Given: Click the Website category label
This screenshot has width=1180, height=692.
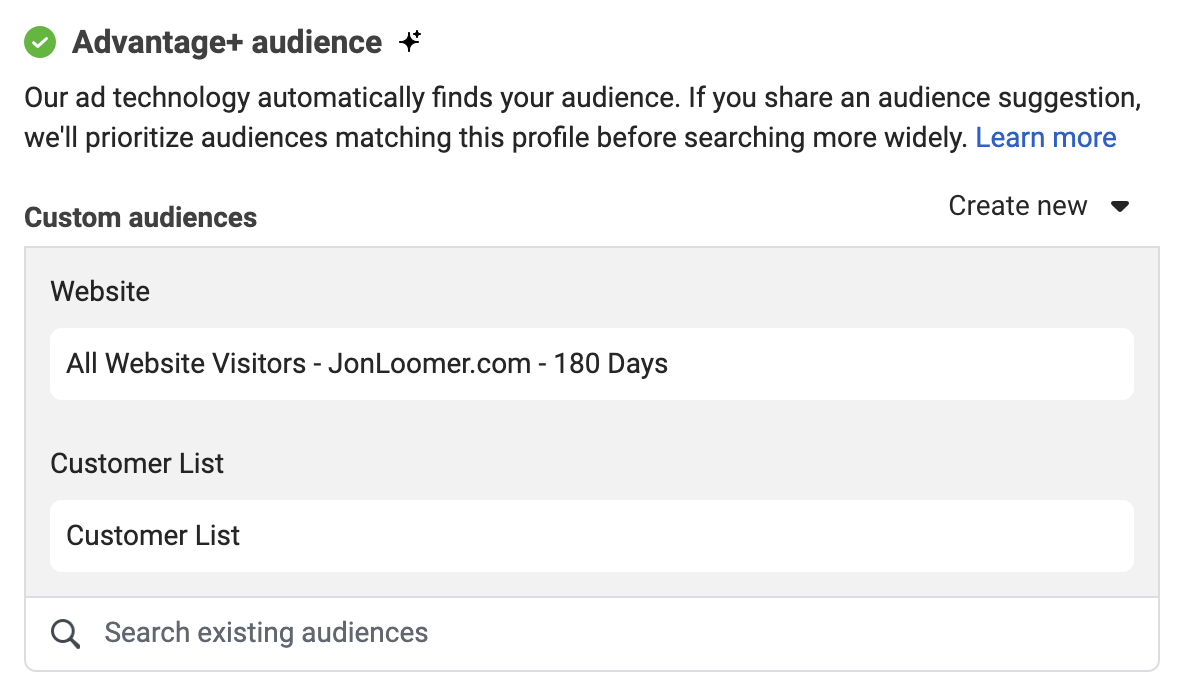Looking at the screenshot, I should pyautogui.click(x=100, y=292).
